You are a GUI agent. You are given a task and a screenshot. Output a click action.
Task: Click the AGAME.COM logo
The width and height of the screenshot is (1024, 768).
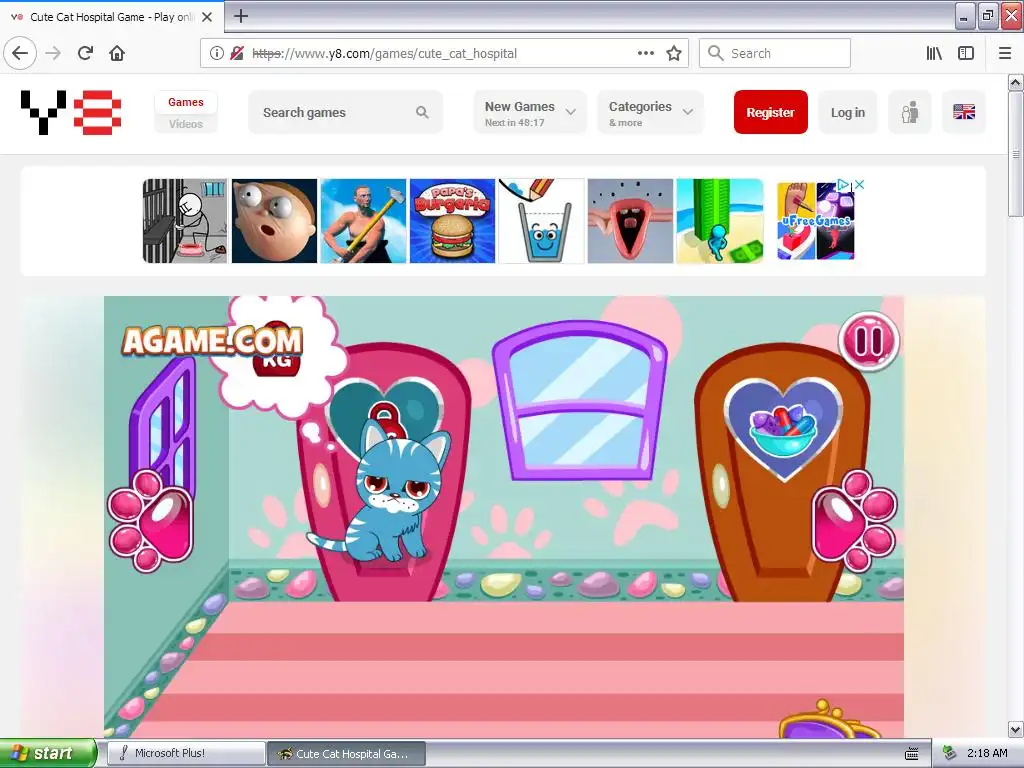212,341
